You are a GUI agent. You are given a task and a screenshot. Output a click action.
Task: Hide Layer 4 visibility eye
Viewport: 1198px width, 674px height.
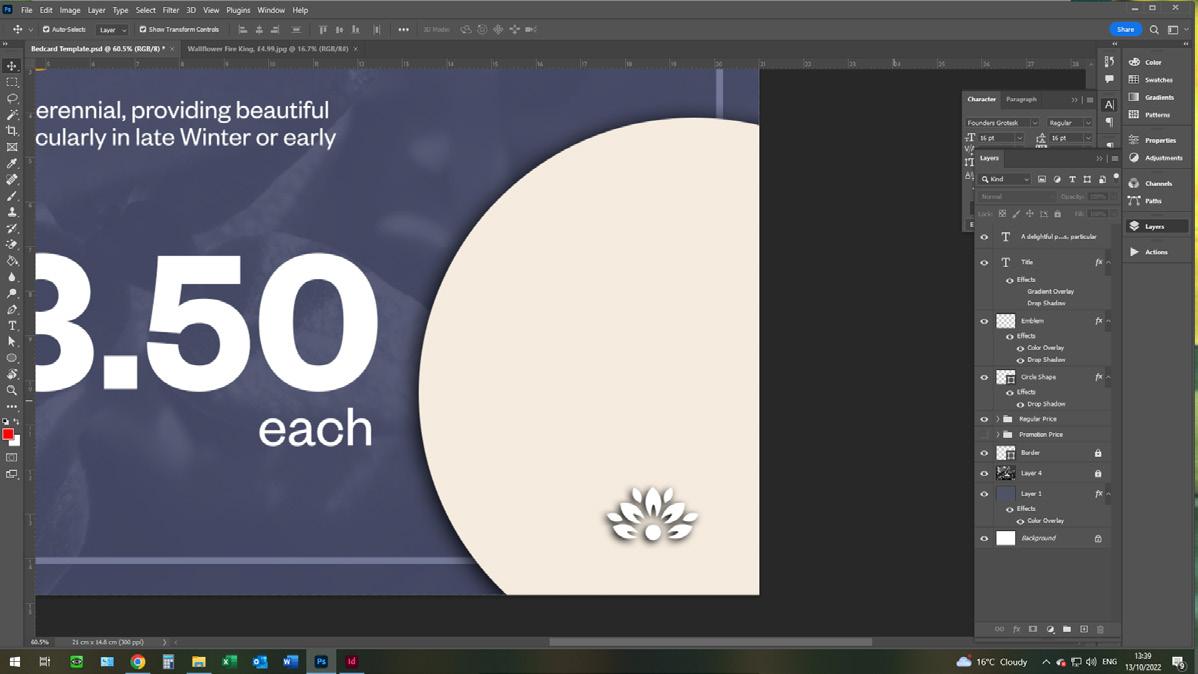(x=984, y=473)
